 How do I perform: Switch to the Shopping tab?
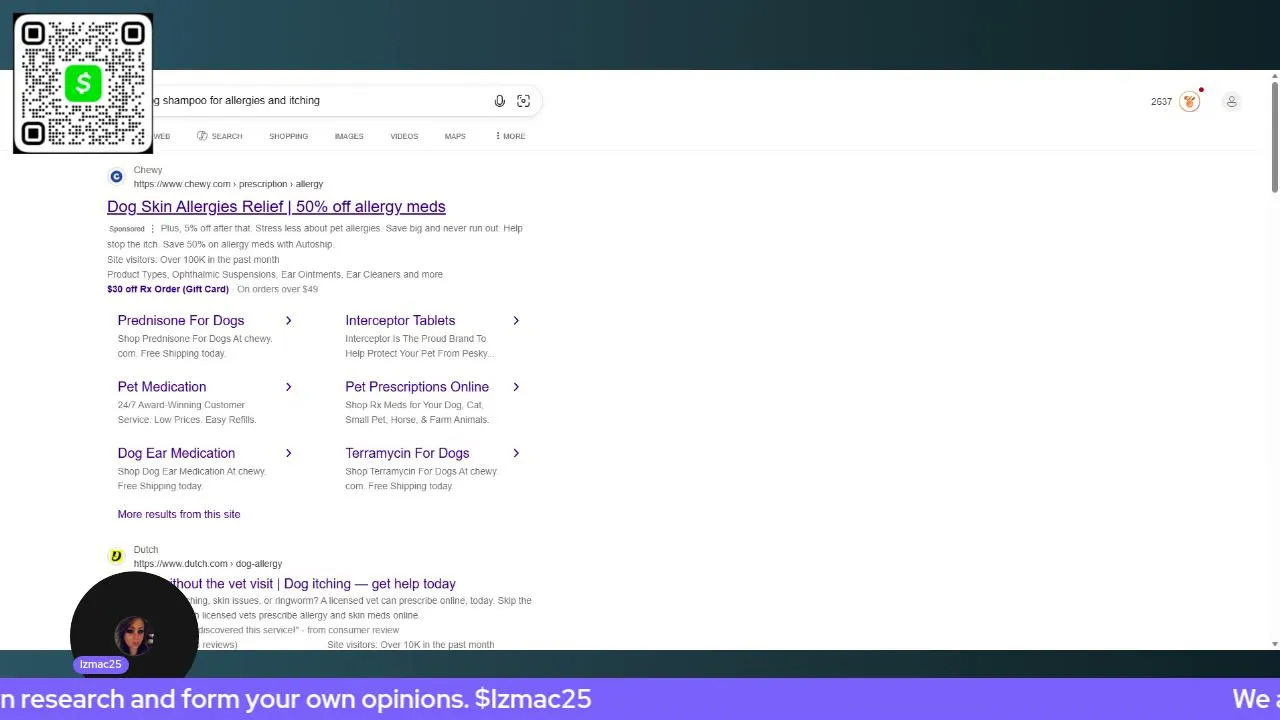tap(288, 136)
